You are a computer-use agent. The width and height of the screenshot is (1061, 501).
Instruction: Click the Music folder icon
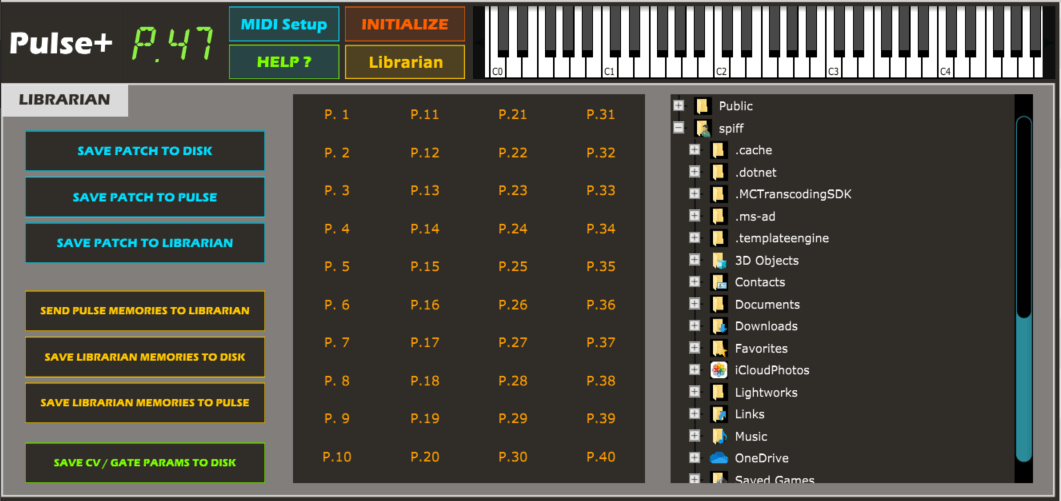coord(718,436)
